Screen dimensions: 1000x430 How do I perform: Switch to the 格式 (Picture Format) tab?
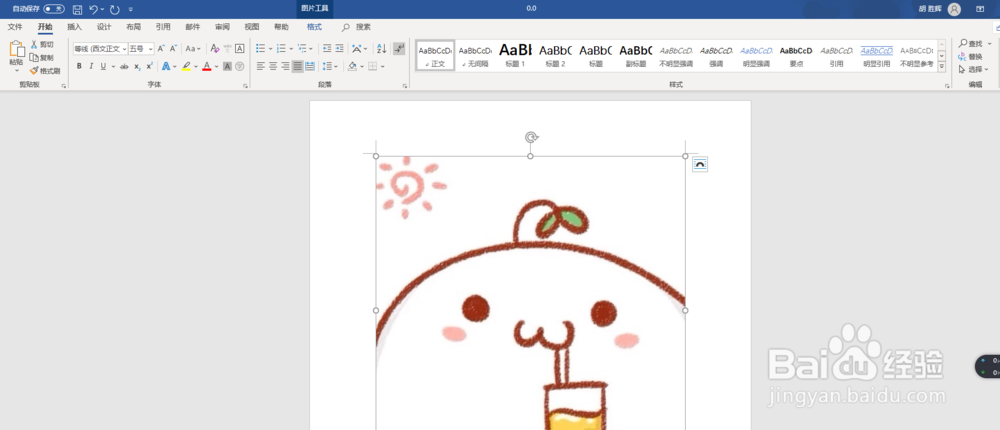[314, 27]
